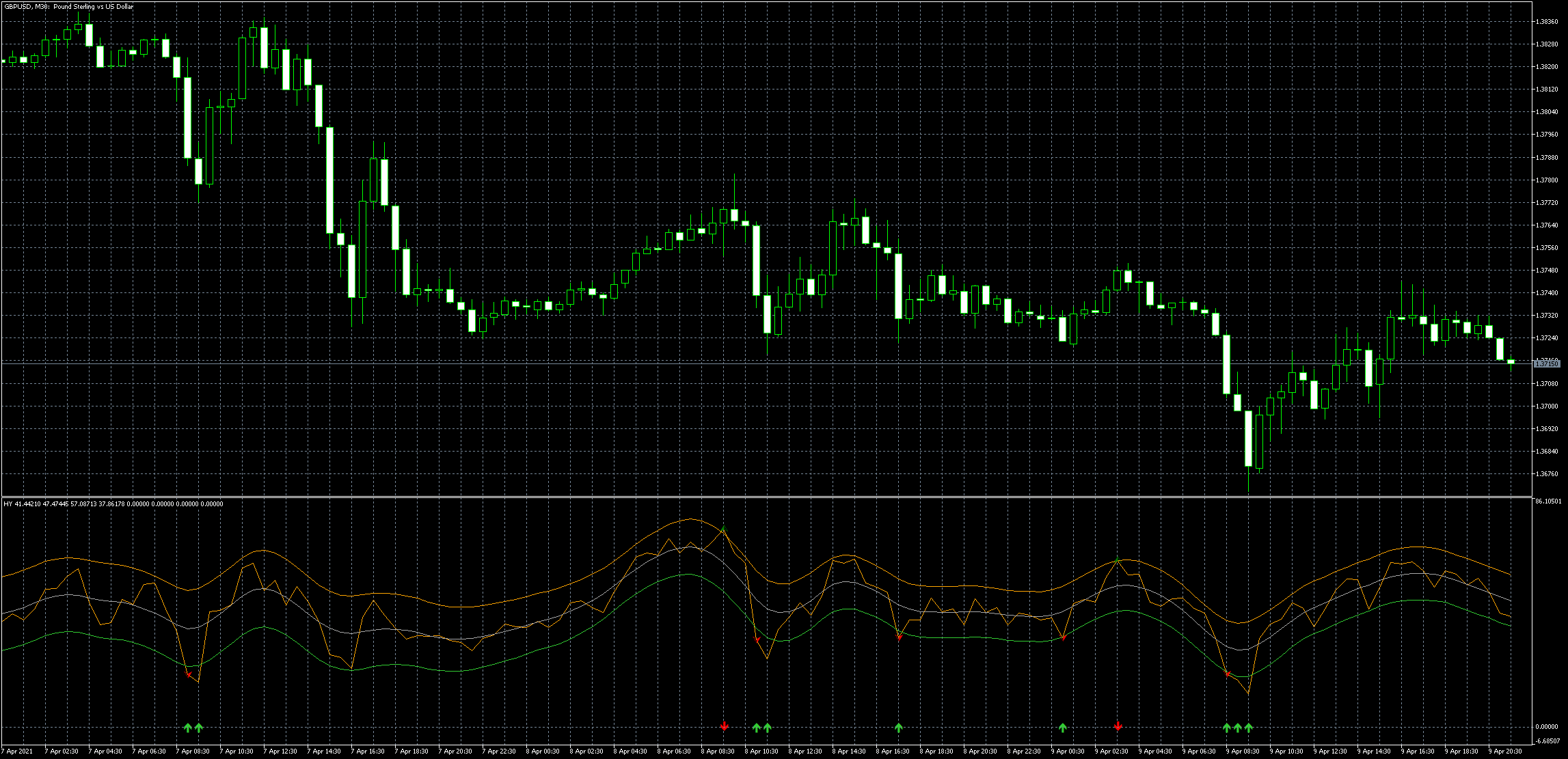
Task: Click the current price label 1.37150
Action: pos(1547,364)
